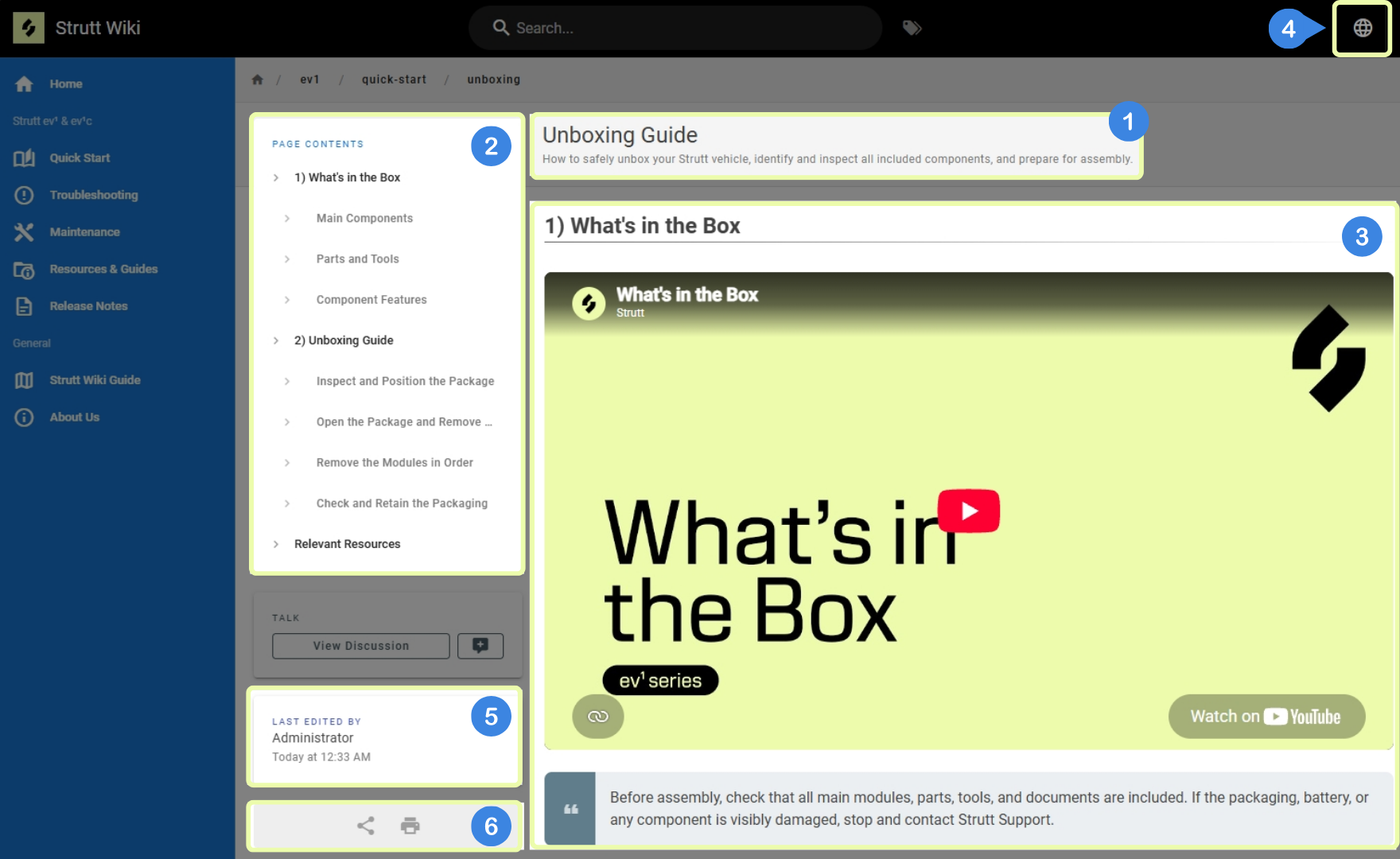This screenshot has height=859, width=1400.
Task: Click the print page icon
Action: [x=410, y=826]
